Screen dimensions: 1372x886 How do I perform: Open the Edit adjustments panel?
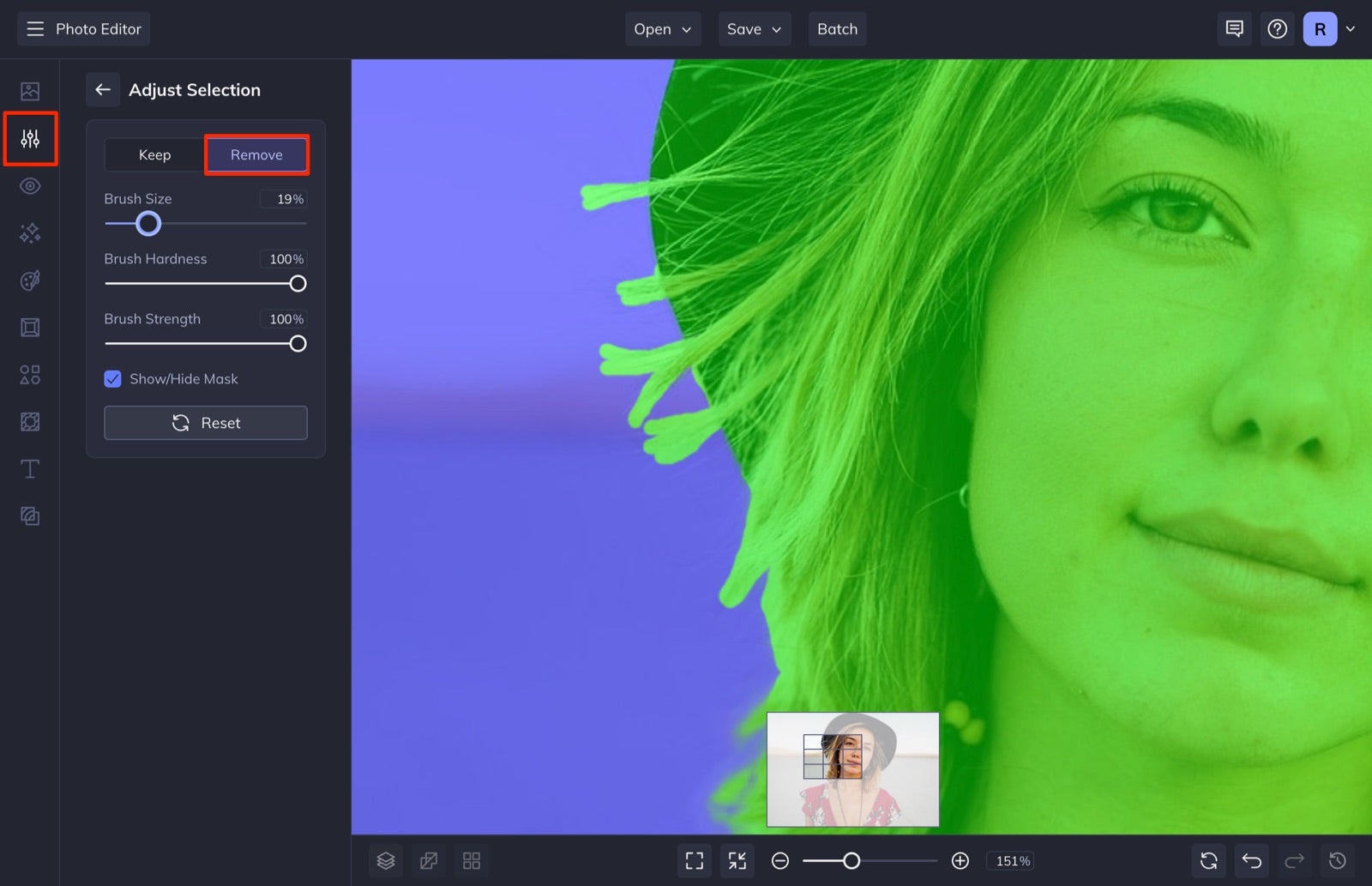click(30, 138)
